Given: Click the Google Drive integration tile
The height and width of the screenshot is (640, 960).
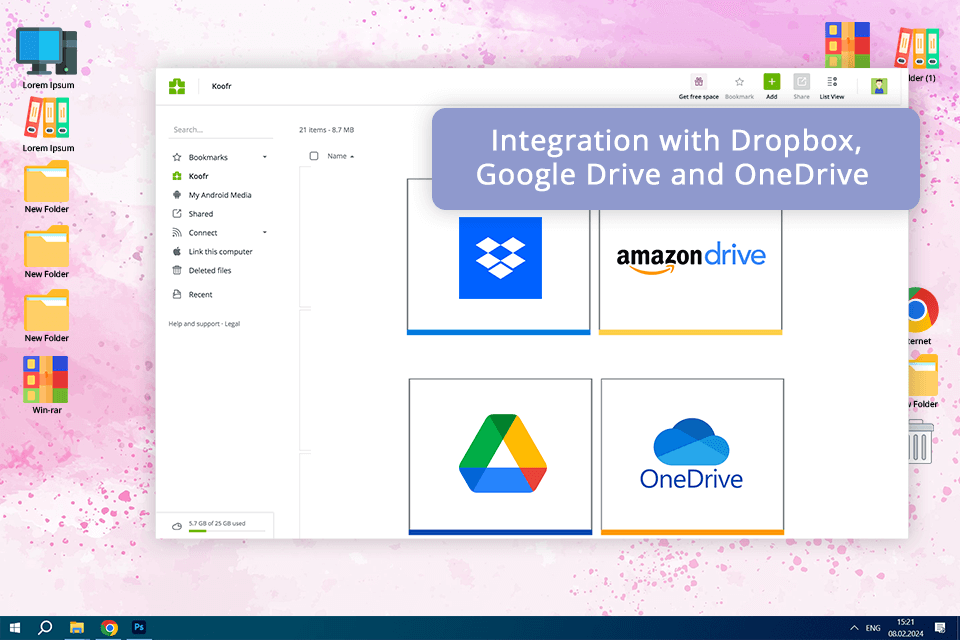Looking at the screenshot, I should (x=501, y=456).
